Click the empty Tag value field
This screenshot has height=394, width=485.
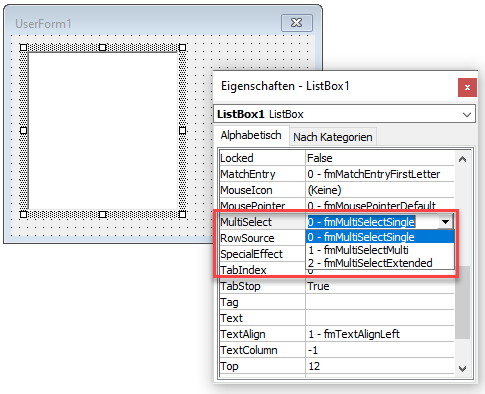coord(380,302)
